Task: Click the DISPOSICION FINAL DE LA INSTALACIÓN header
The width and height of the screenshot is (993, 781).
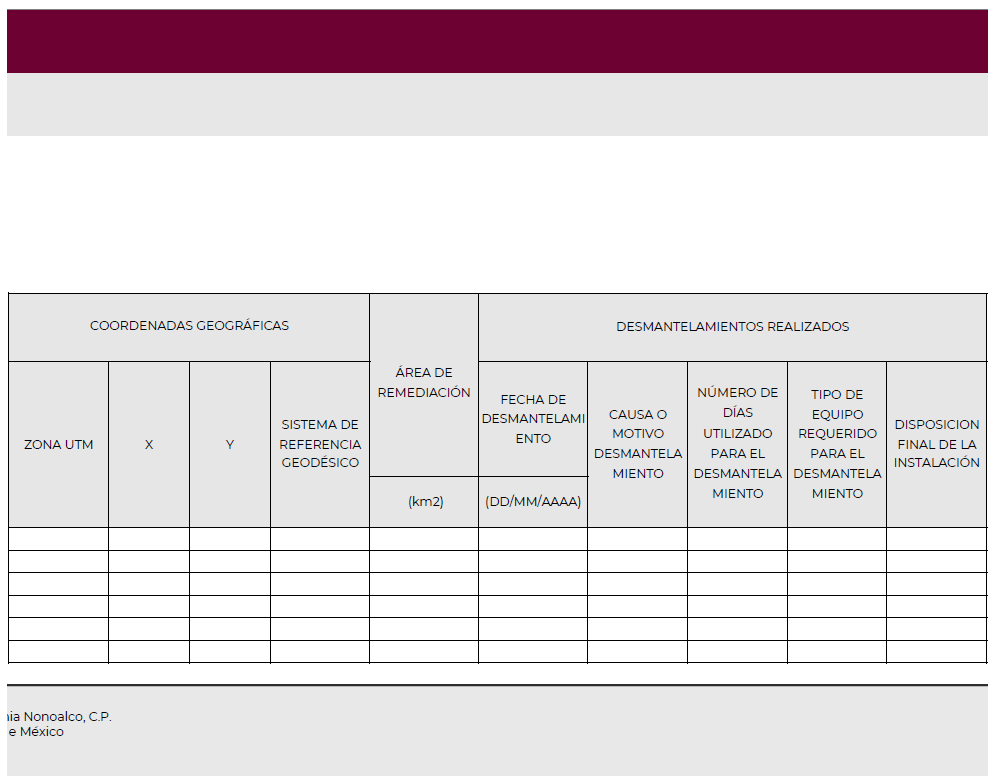Action: click(x=936, y=444)
